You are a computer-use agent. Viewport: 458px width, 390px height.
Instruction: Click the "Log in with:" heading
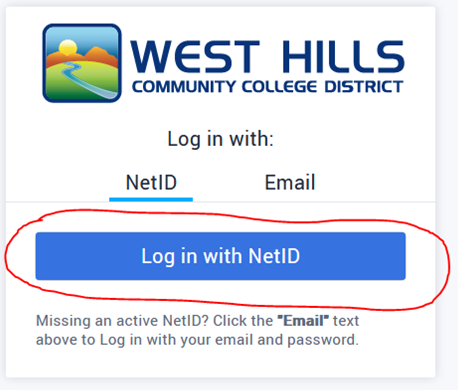pos(220,139)
